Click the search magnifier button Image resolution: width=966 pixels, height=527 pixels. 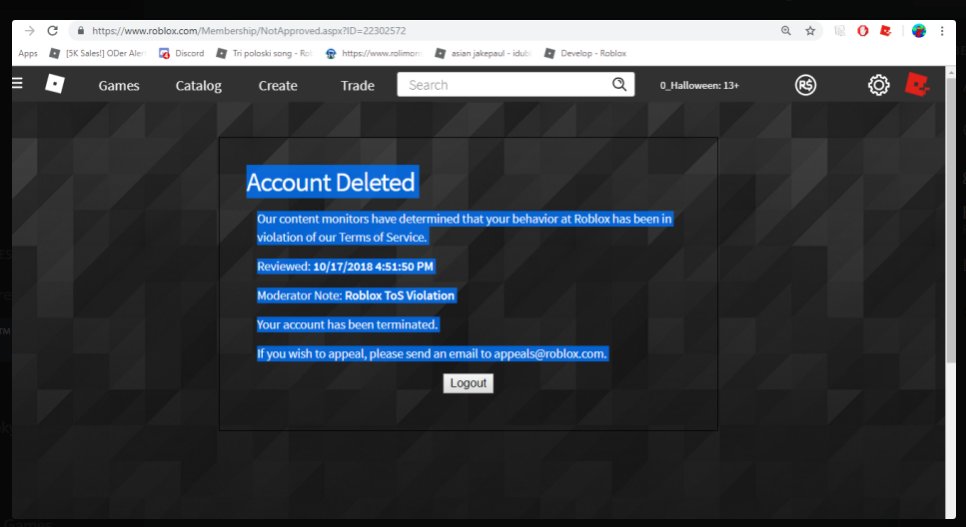[x=619, y=84]
